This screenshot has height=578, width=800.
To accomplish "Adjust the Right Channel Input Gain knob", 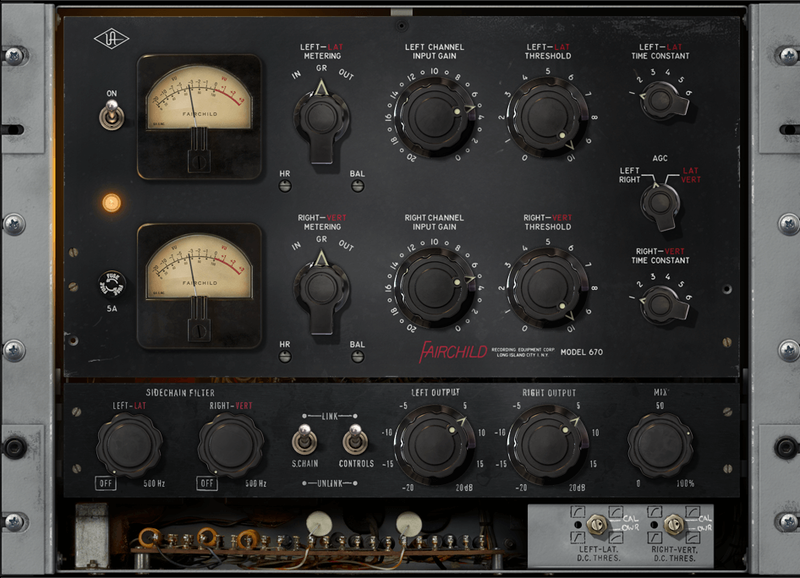I will click(x=435, y=287).
